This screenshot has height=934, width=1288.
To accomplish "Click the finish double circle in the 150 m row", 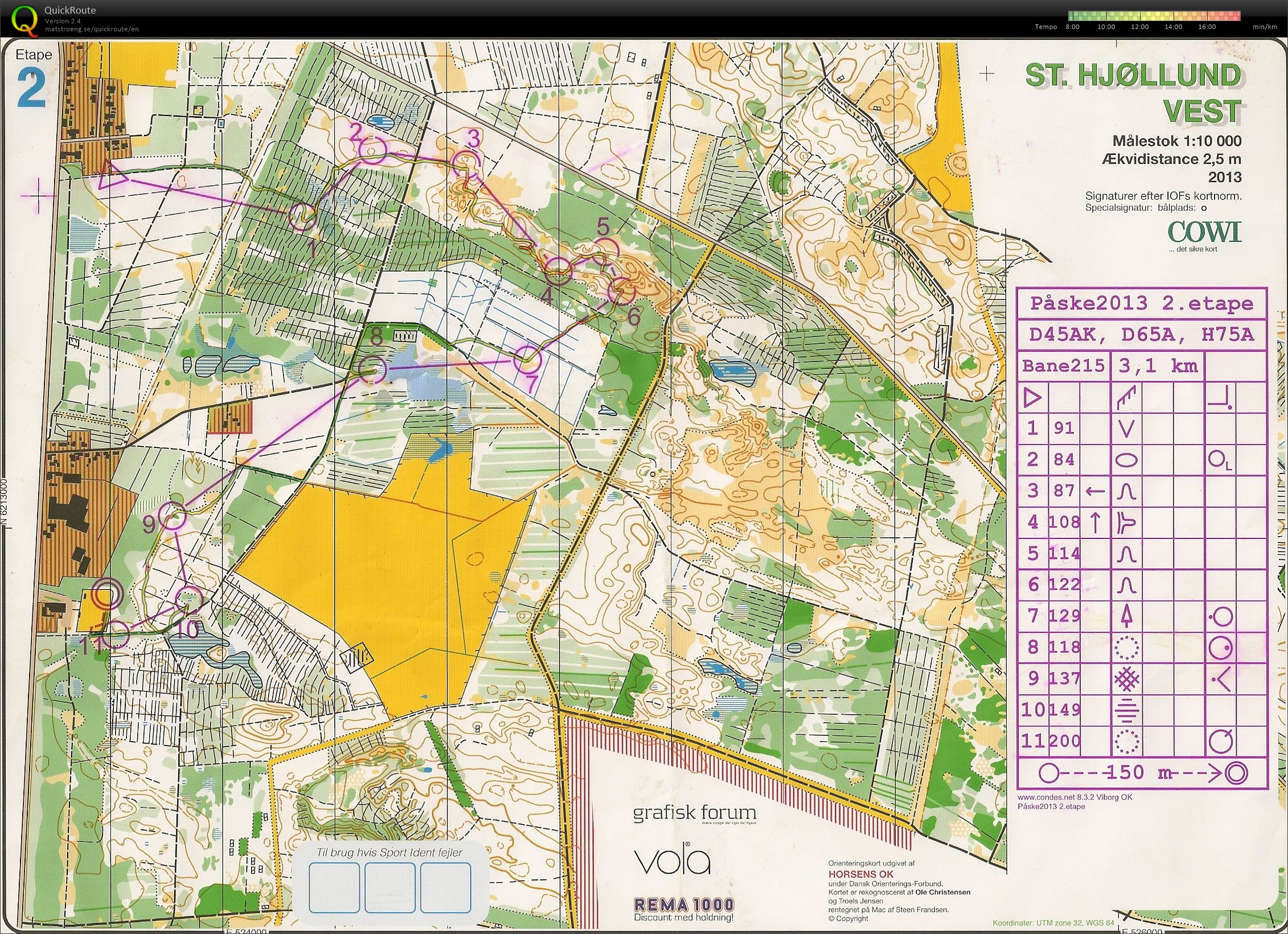I will click(x=1236, y=773).
